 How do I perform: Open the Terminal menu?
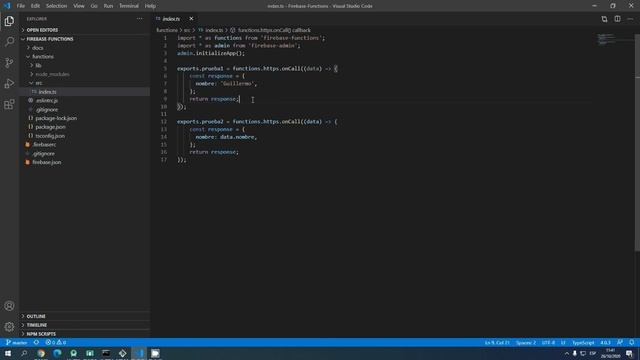[x=129, y=6]
